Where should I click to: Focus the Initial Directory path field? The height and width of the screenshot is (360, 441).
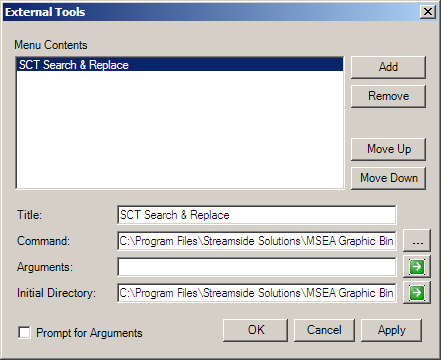point(257,293)
